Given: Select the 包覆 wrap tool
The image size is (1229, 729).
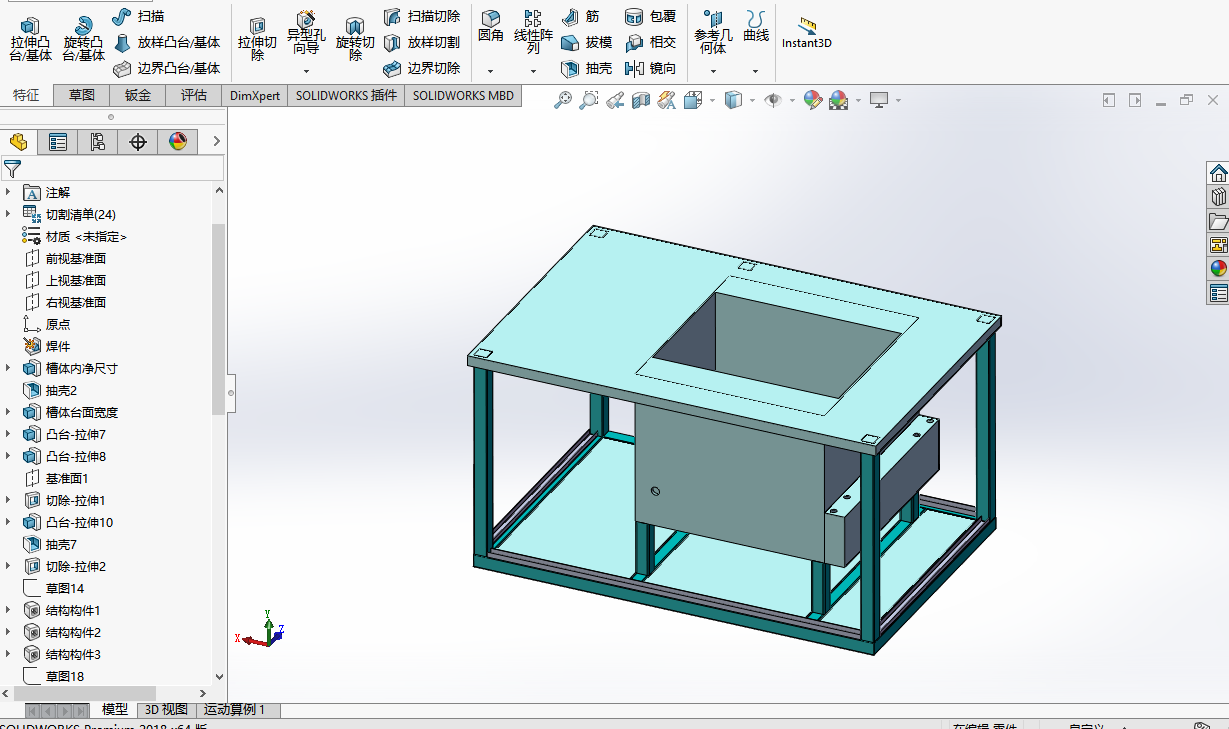Looking at the screenshot, I should 650,16.
